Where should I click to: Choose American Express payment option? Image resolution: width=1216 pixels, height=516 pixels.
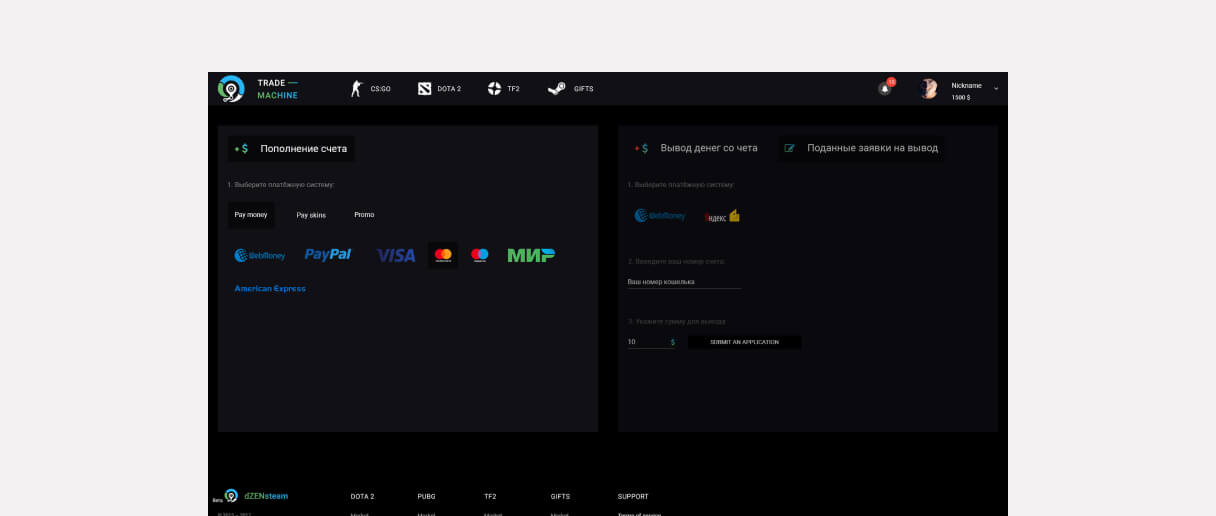tap(270, 288)
